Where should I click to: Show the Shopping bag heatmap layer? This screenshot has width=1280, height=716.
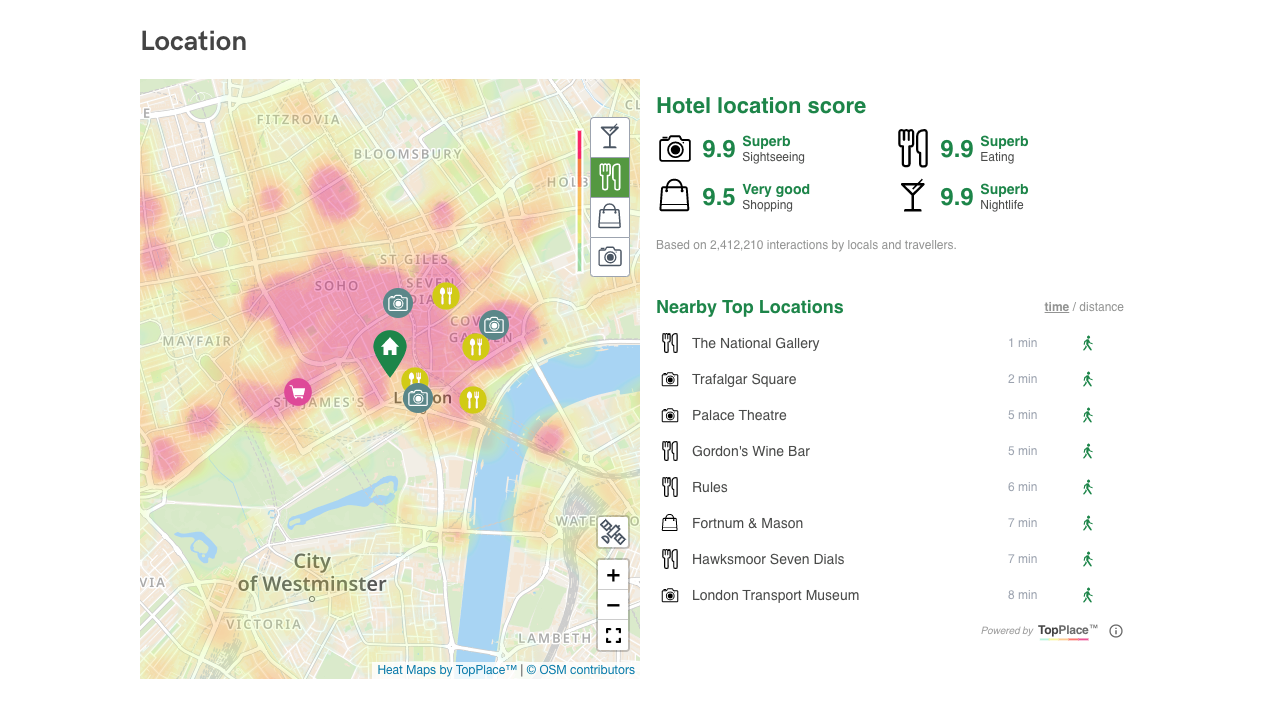coord(610,217)
